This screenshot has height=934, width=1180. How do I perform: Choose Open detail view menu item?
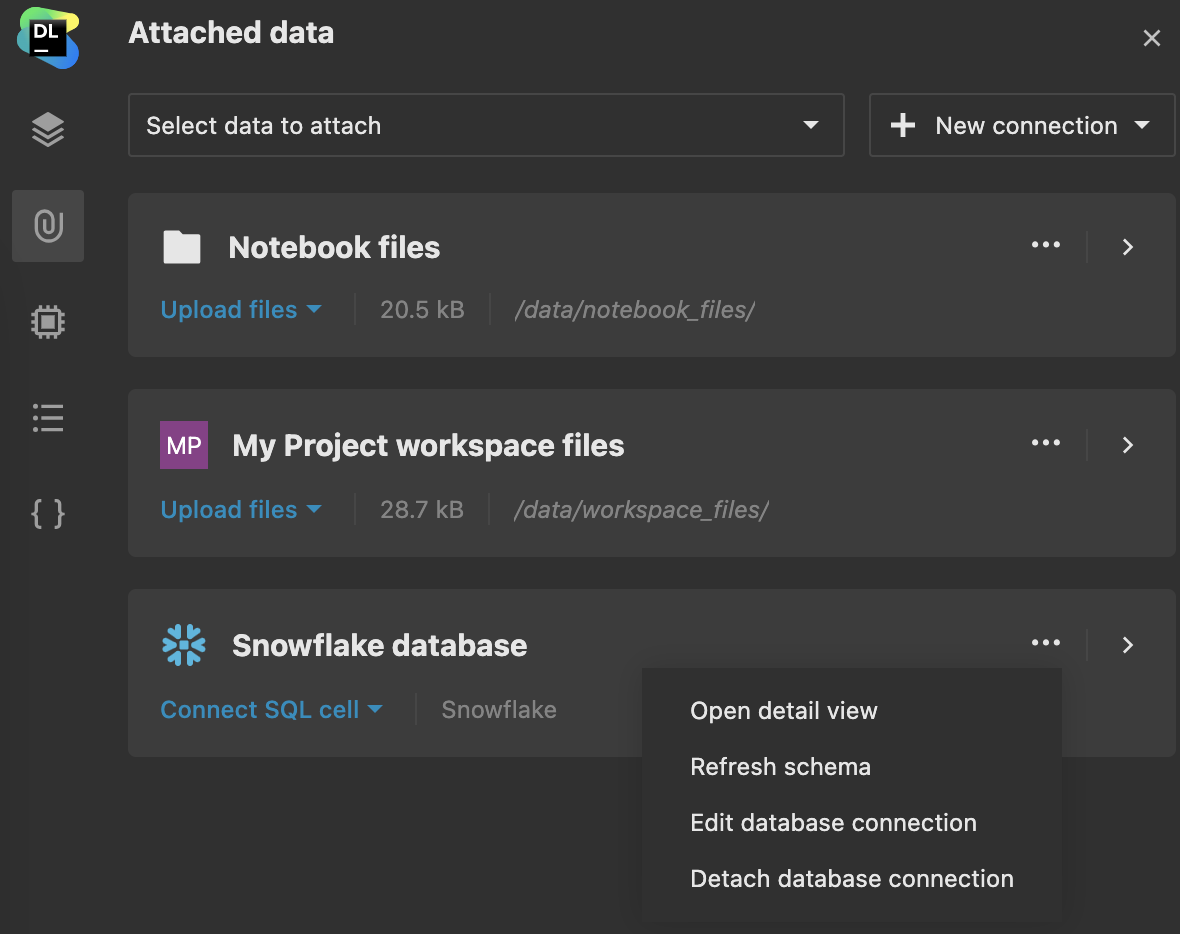[784, 711]
